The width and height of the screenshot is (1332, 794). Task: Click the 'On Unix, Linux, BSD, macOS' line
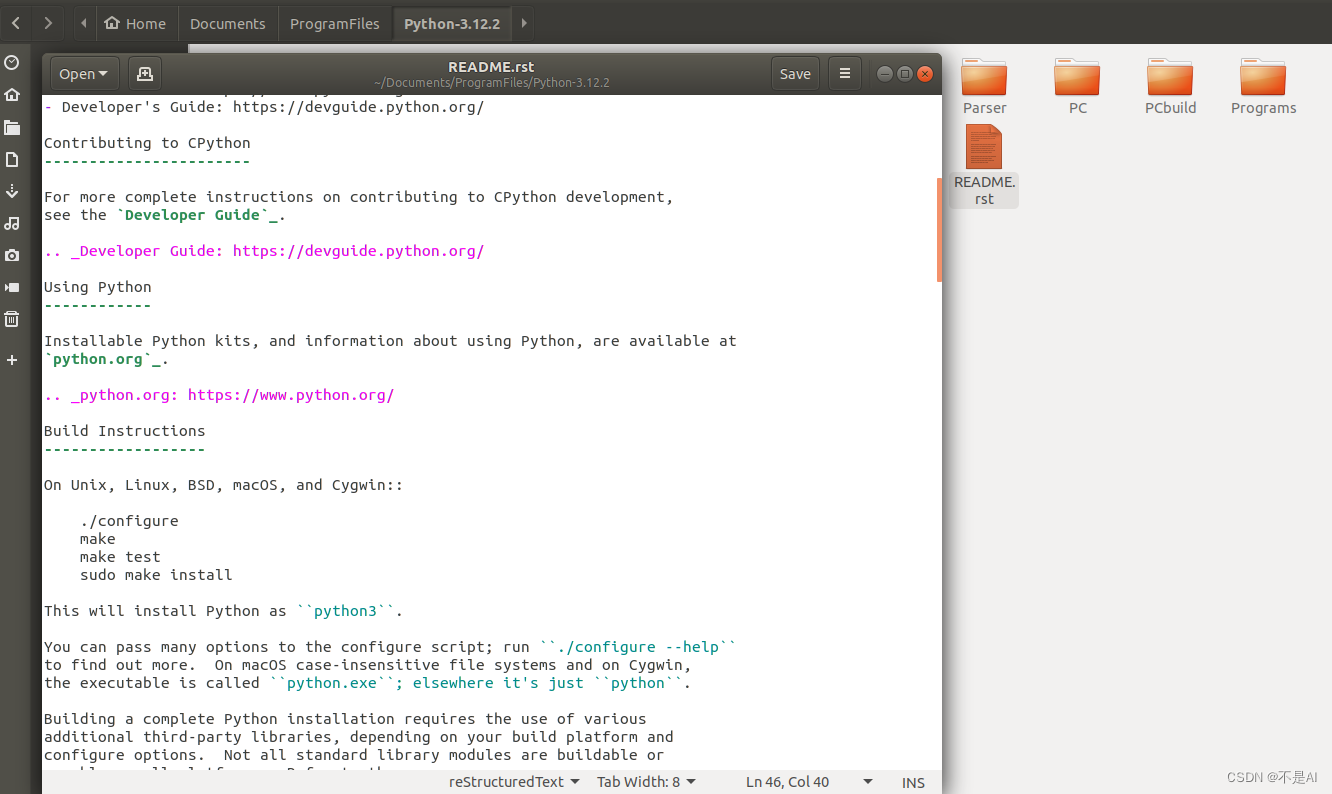[223, 485]
